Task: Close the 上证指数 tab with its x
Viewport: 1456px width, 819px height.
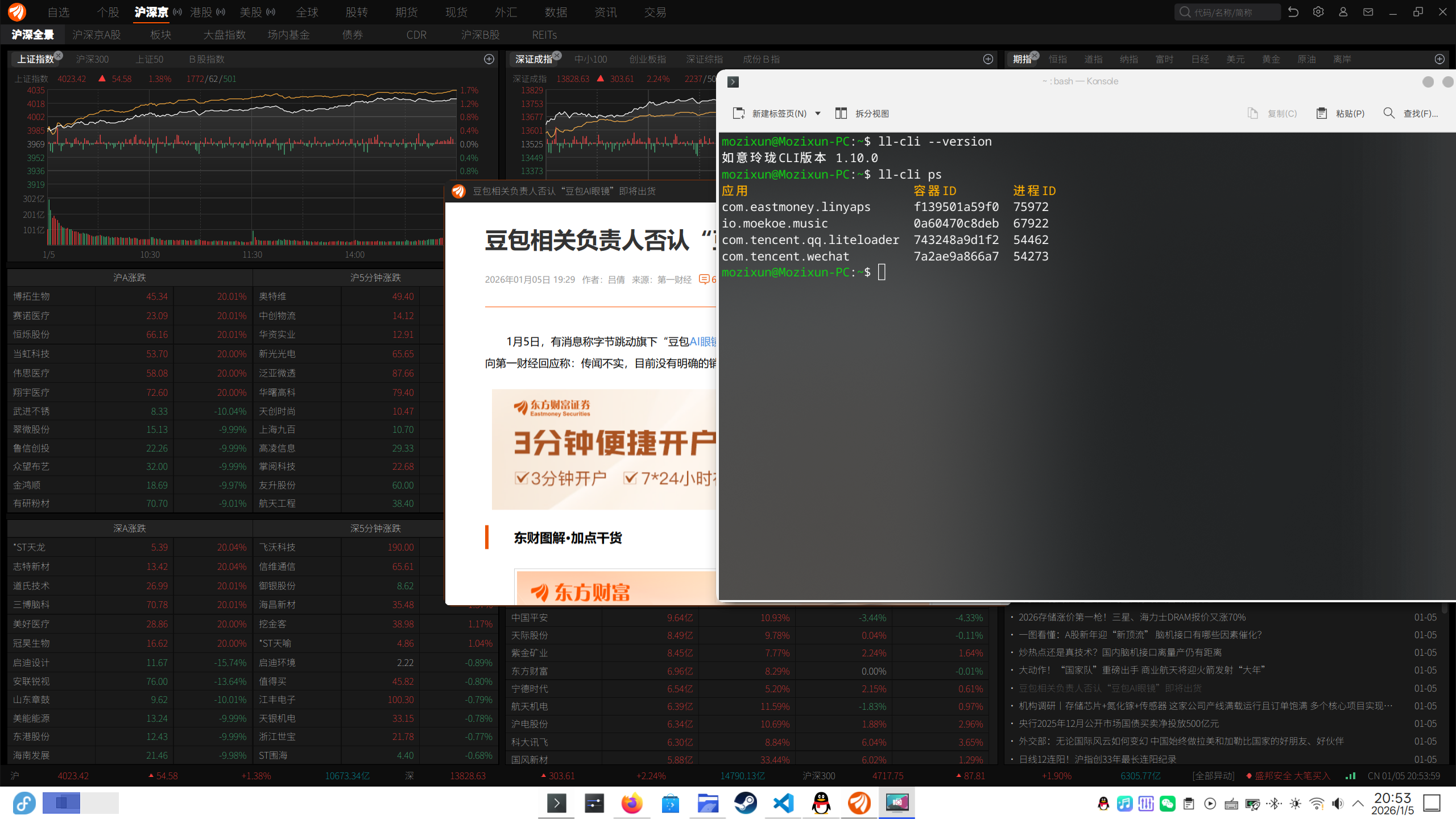Action: (59, 55)
